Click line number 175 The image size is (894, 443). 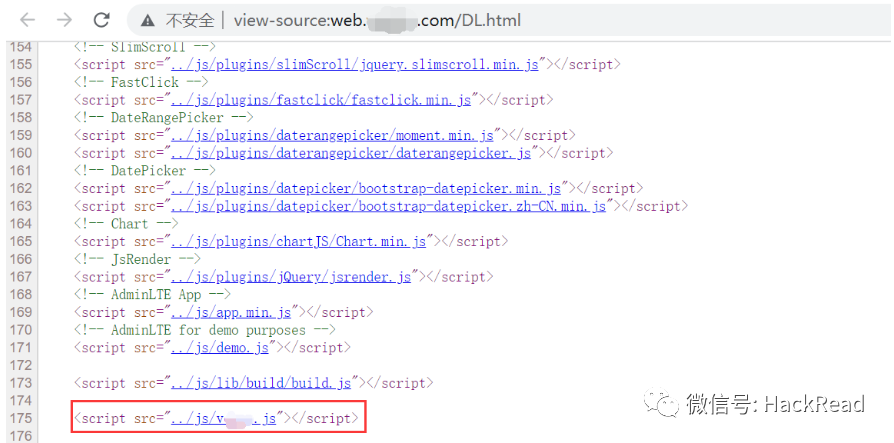click(x=21, y=418)
